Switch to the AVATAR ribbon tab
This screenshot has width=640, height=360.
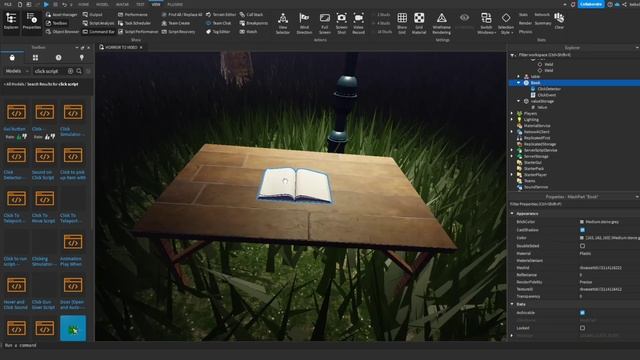point(122,4)
